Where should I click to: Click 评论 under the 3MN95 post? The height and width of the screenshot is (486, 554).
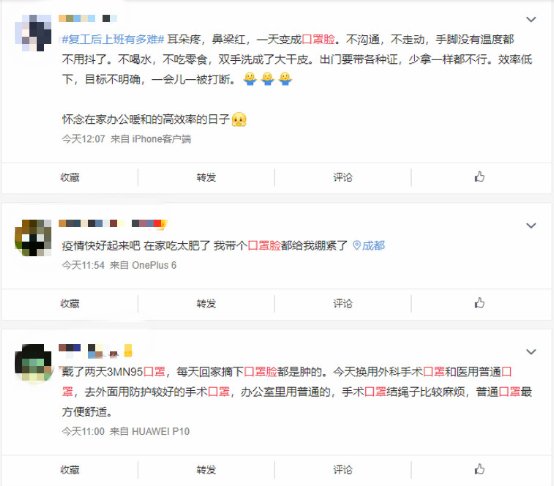tap(343, 470)
